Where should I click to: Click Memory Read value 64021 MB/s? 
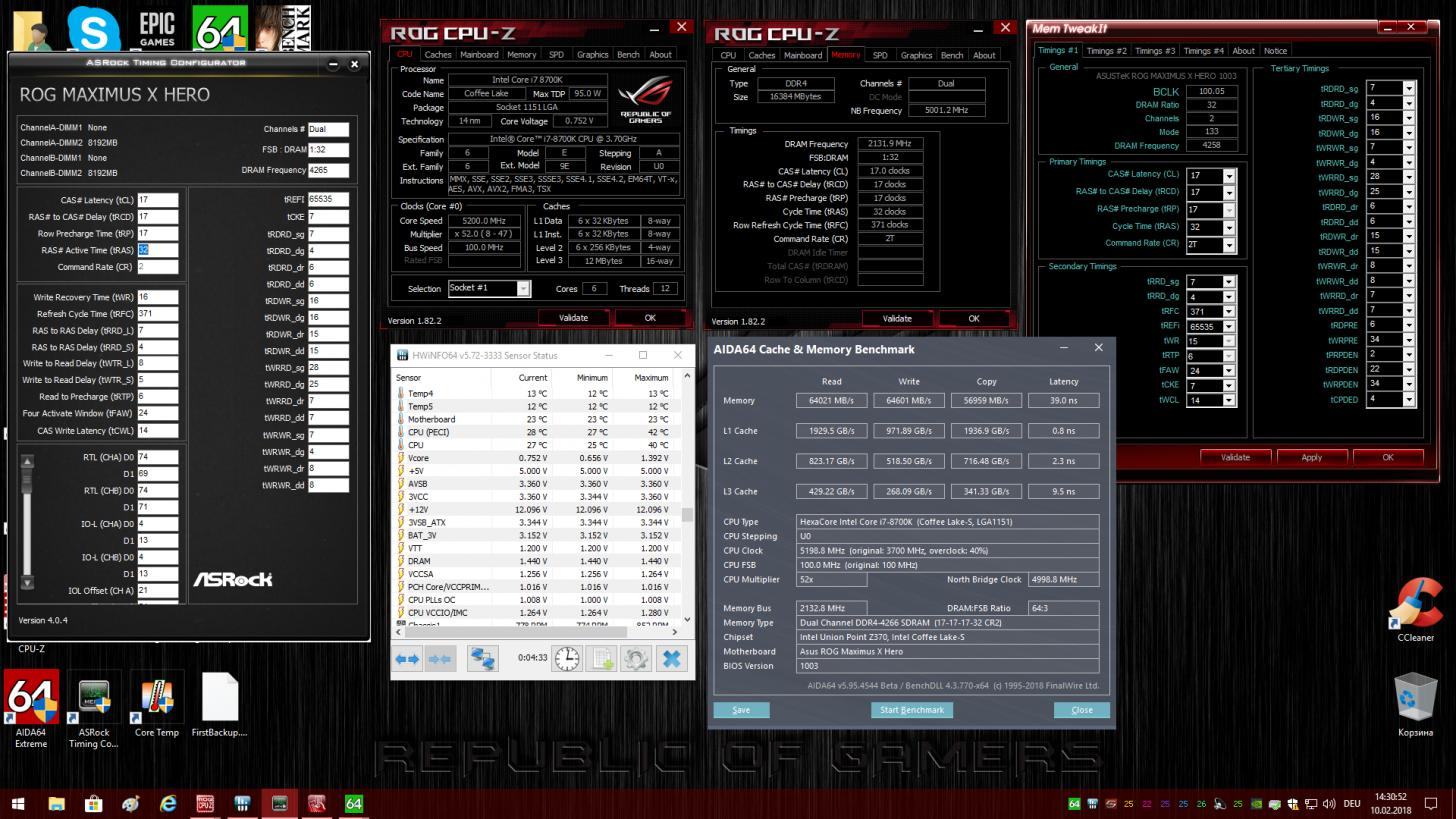[831, 400]
